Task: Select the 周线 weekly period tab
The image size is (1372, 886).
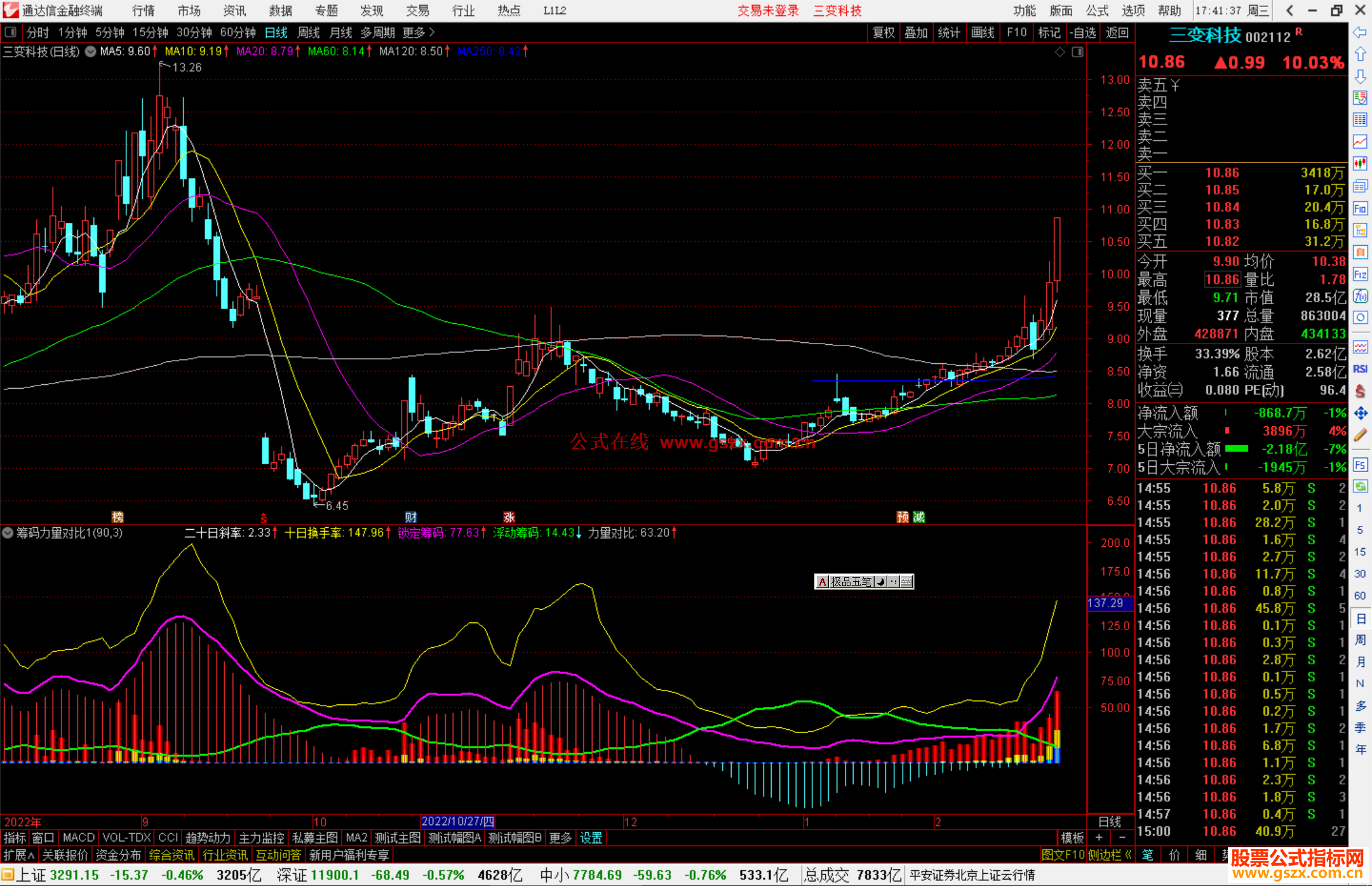Action: click(x=309, y=32)
